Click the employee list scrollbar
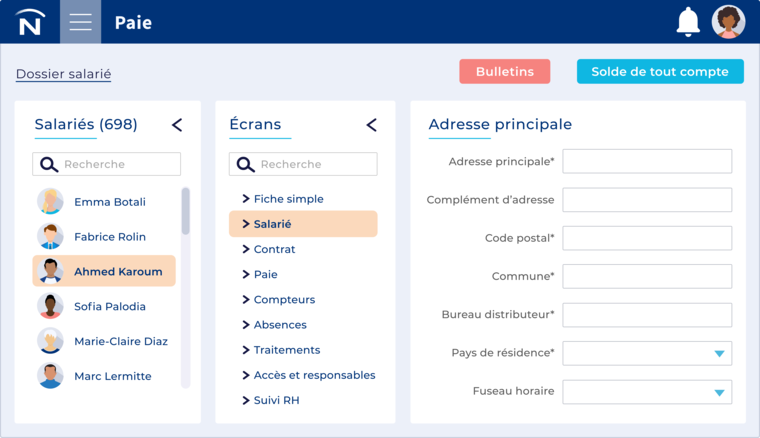This screenshot has height=438, width=760. pos(185,211)
